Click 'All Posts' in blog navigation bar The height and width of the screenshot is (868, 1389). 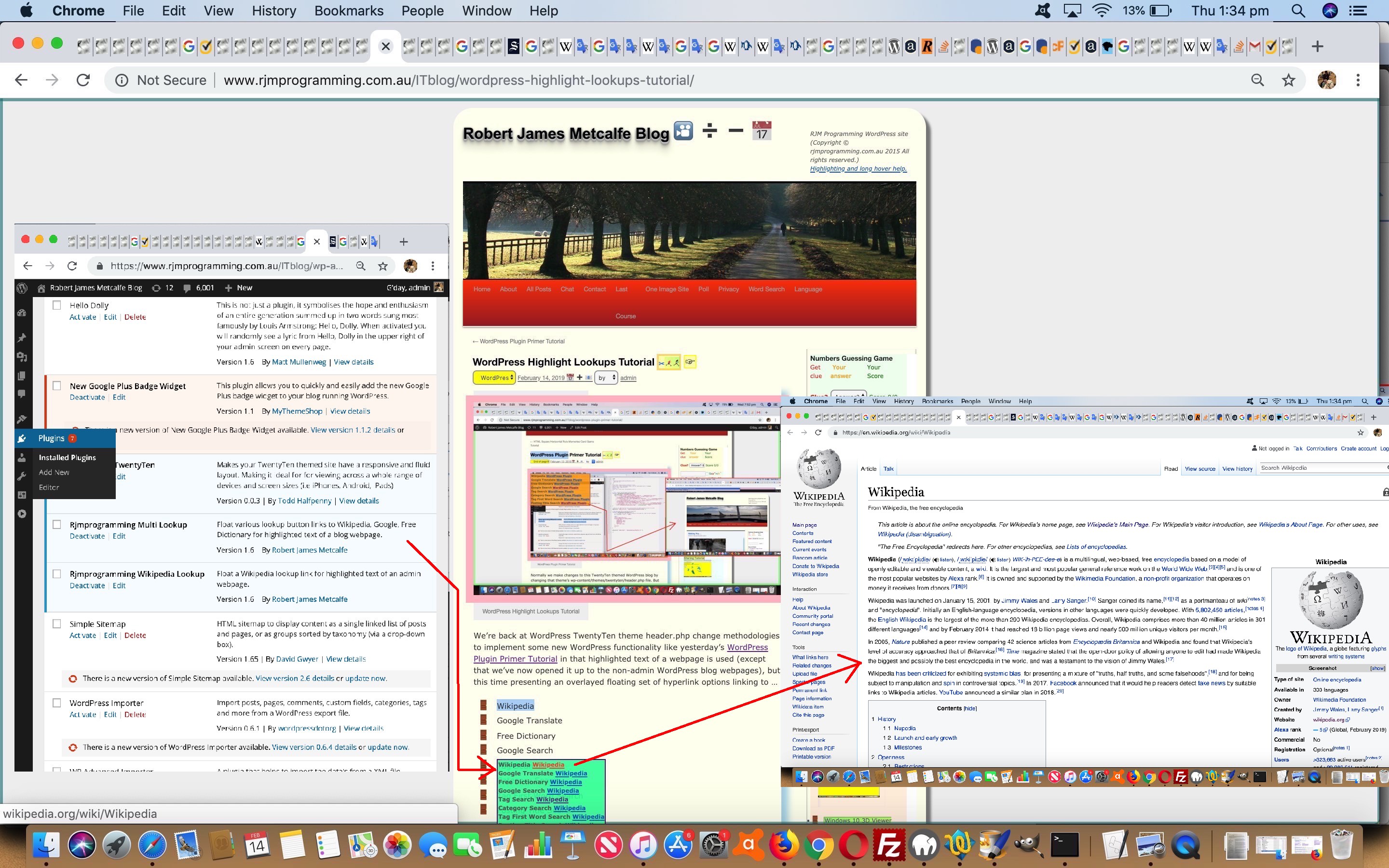(538, 289)
